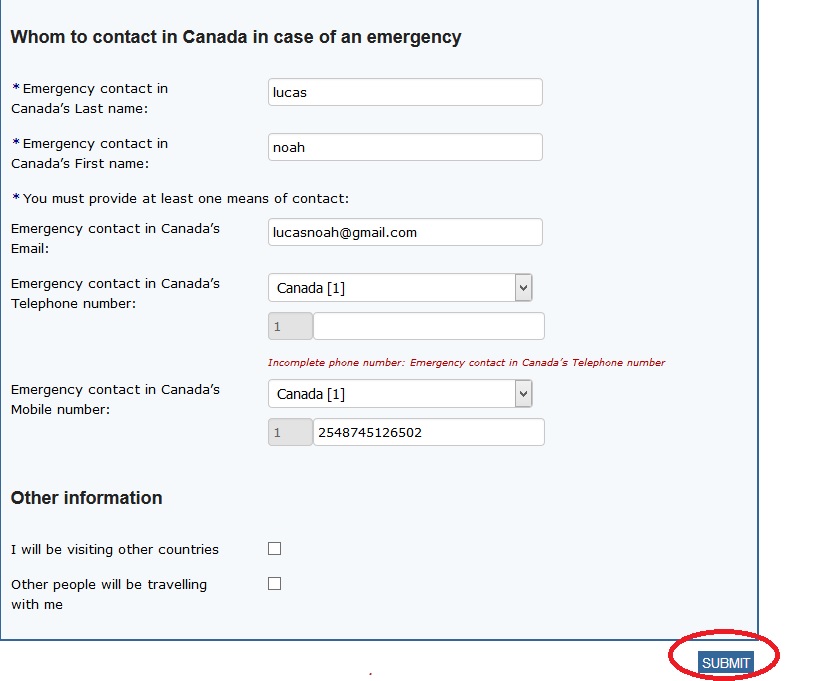Click the emergency contact Last name field
Image resolution: width=837 pixels, height=681 pixels.
pyautogui.click(x=405, y=92)
